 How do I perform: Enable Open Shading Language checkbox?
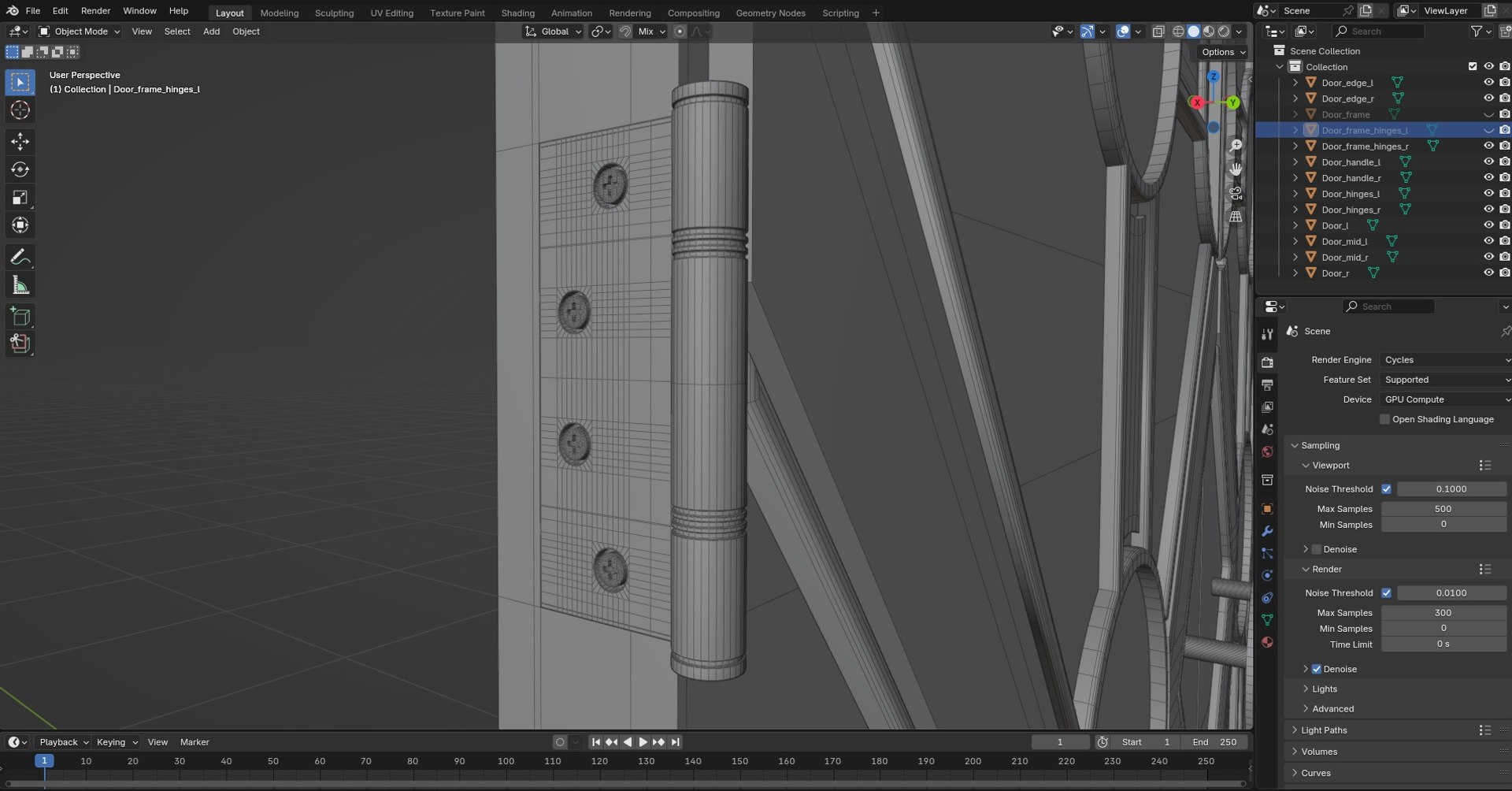click(1384, 419)
